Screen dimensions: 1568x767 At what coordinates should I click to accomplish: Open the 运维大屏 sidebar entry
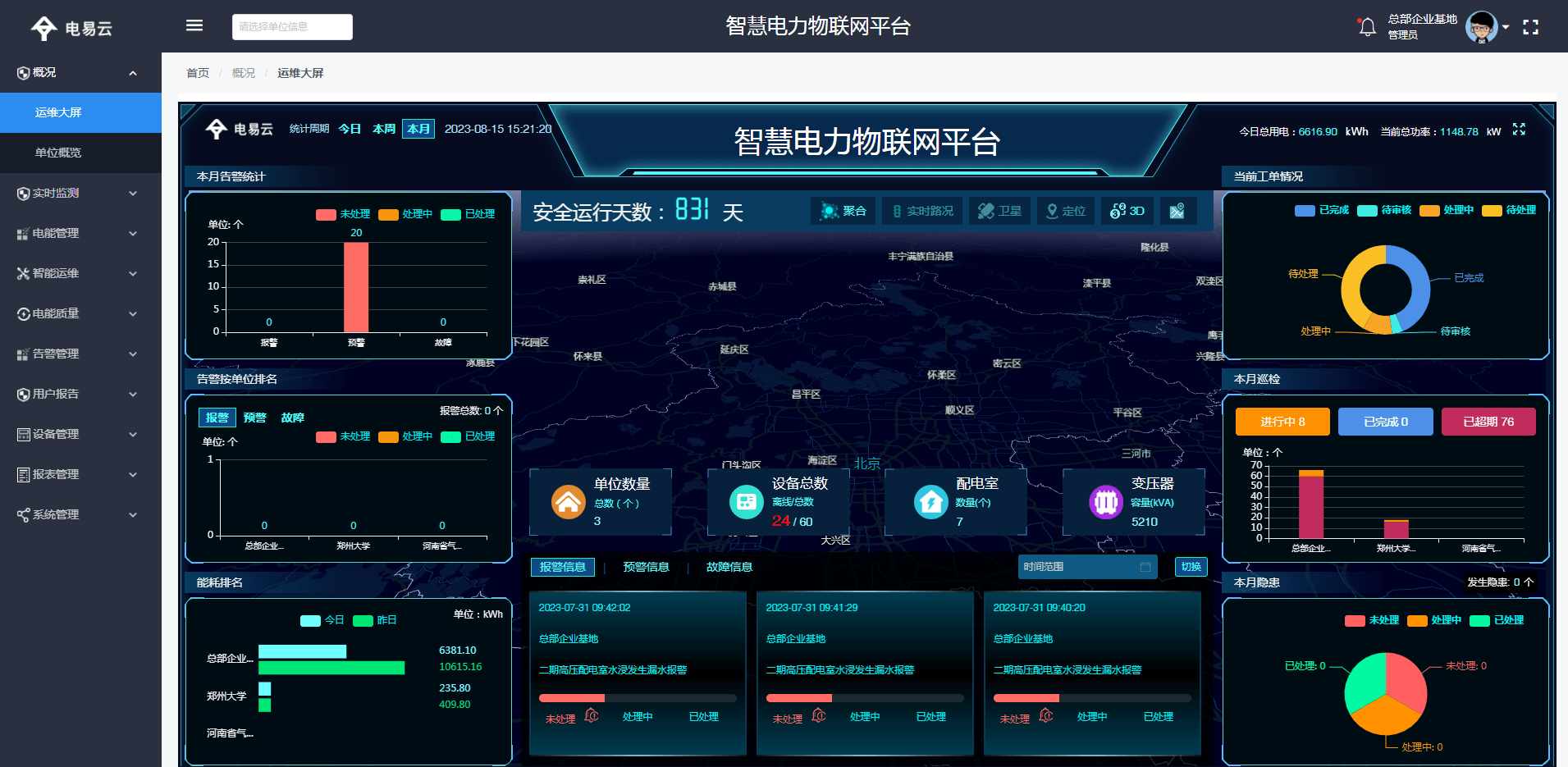80,112
